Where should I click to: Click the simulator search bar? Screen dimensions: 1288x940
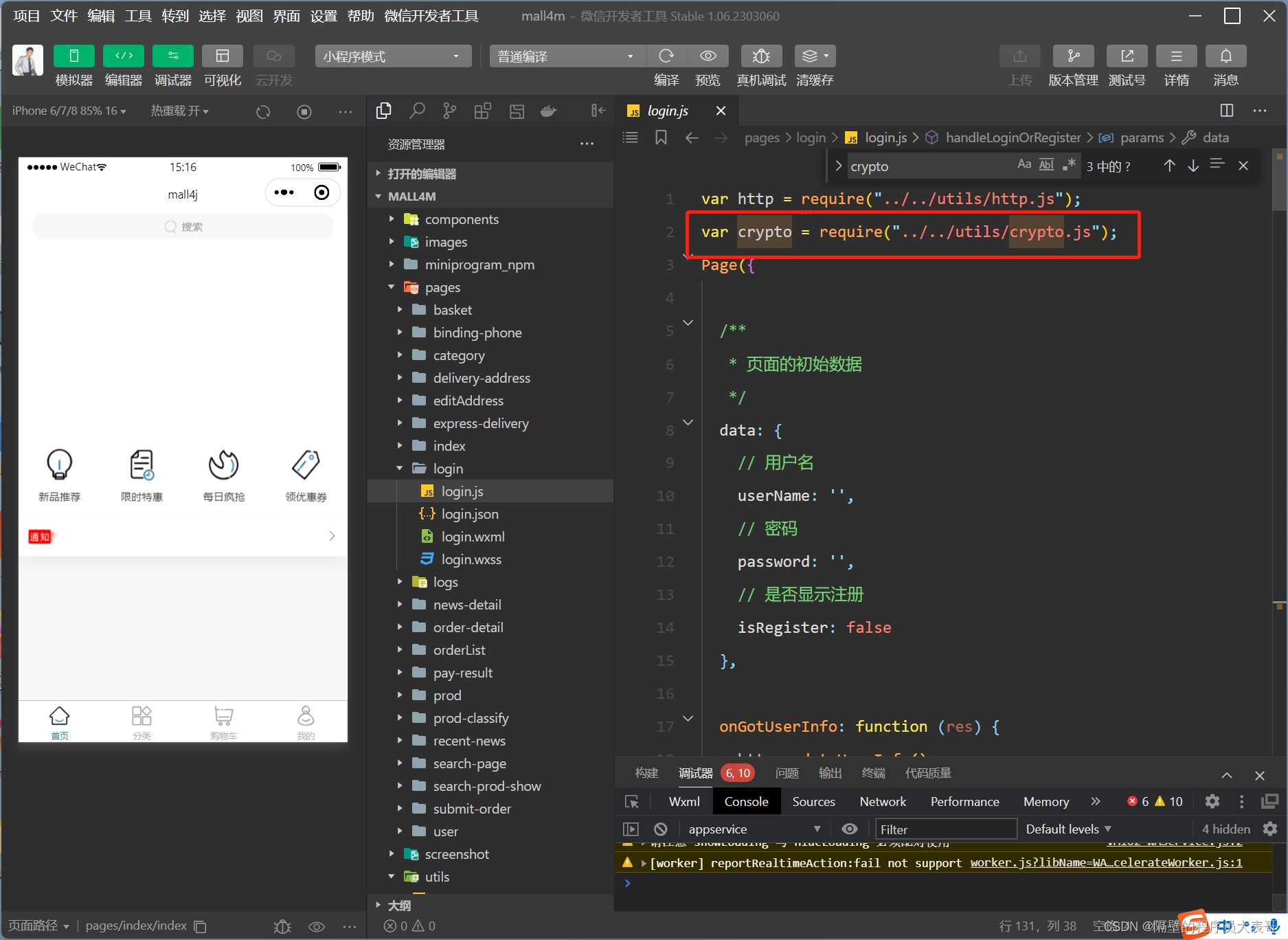[183, 227]
